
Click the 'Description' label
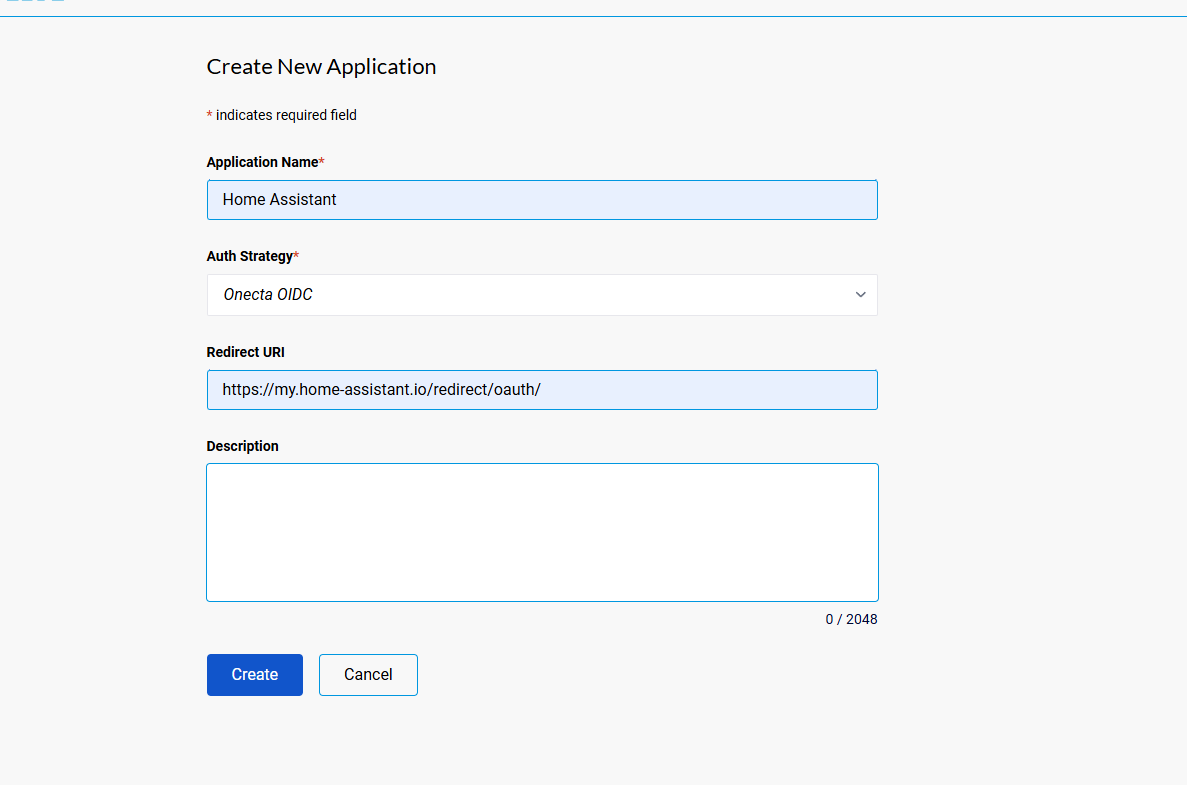242,446
